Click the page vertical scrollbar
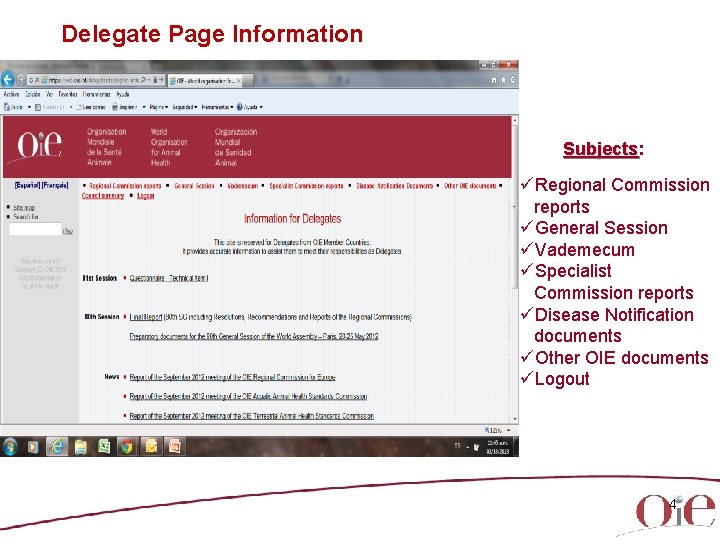 [x=515, y=270]
